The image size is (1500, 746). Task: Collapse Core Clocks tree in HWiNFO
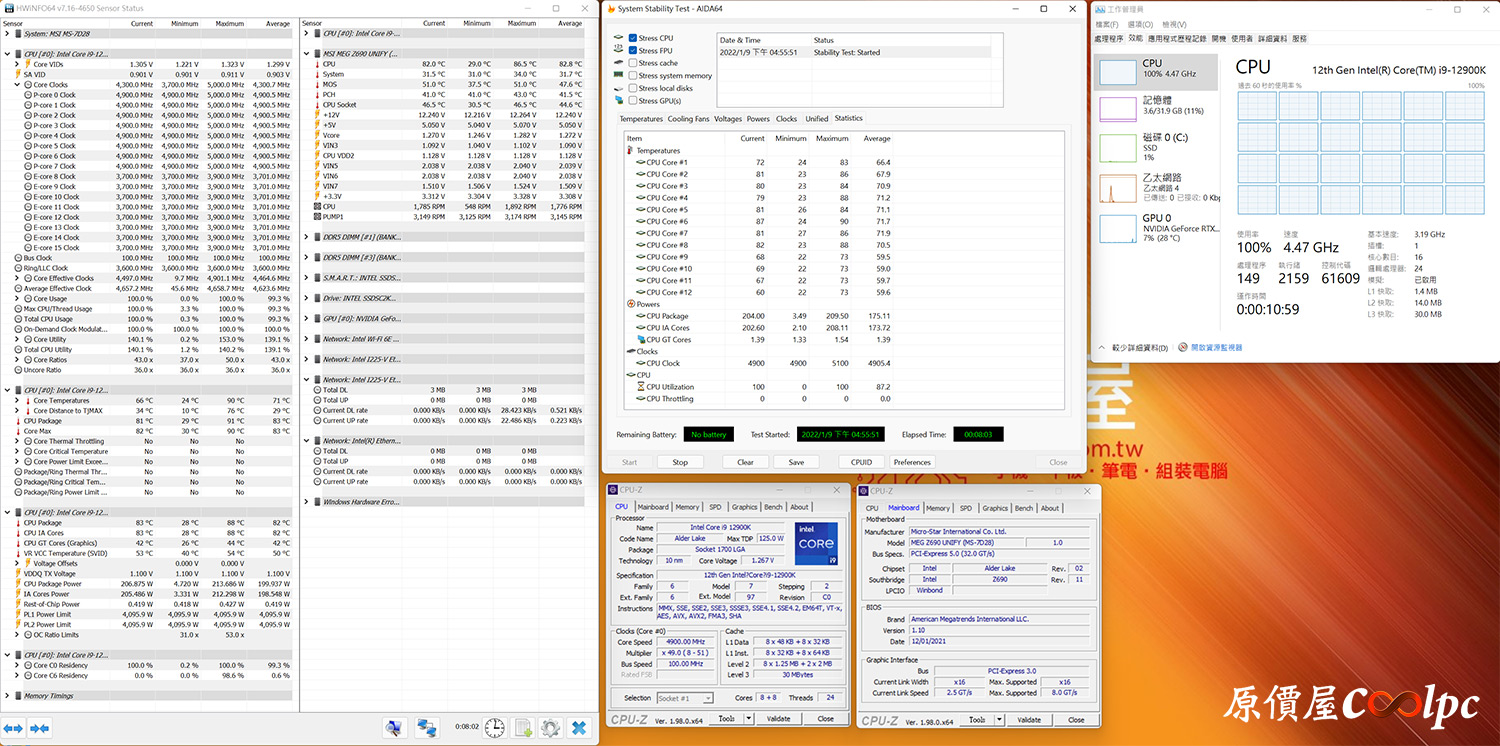point(17,85)
